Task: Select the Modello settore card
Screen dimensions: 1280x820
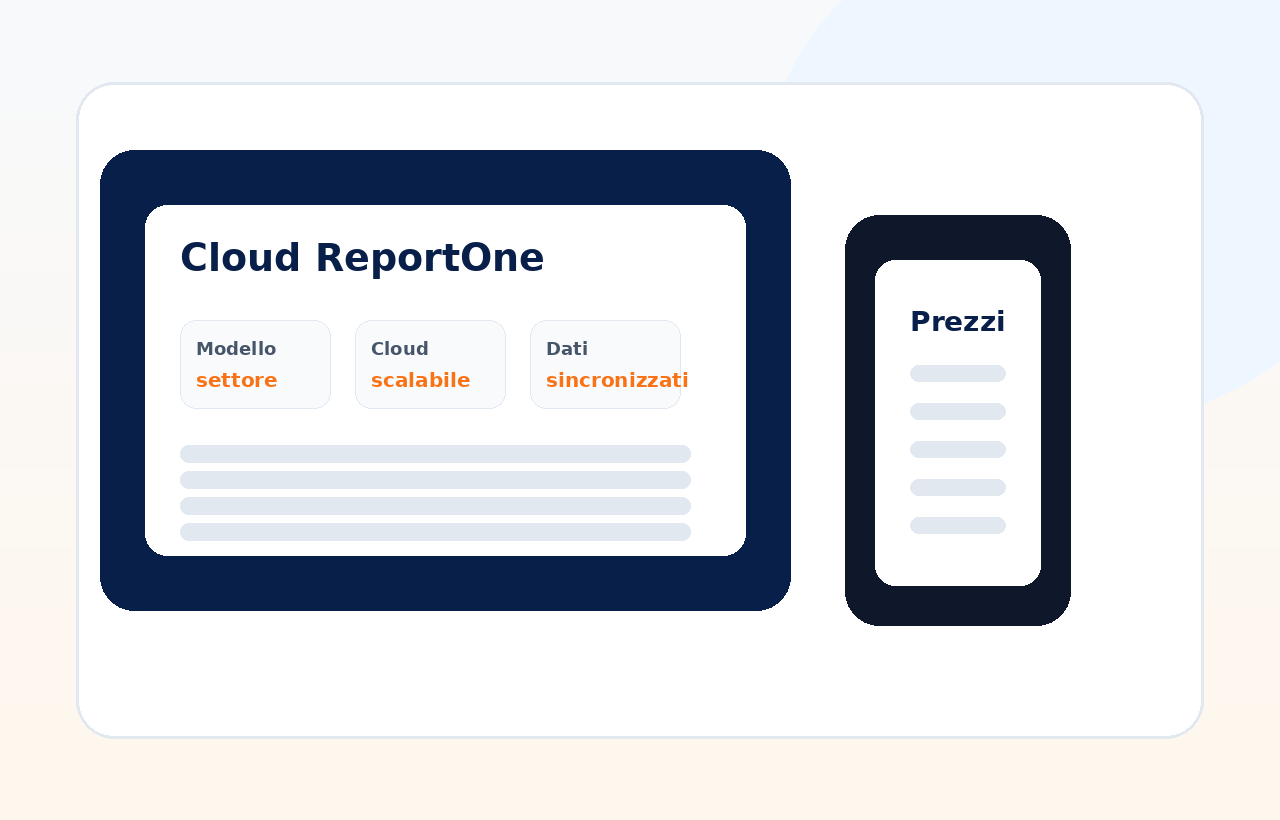Action: (255, 364)
